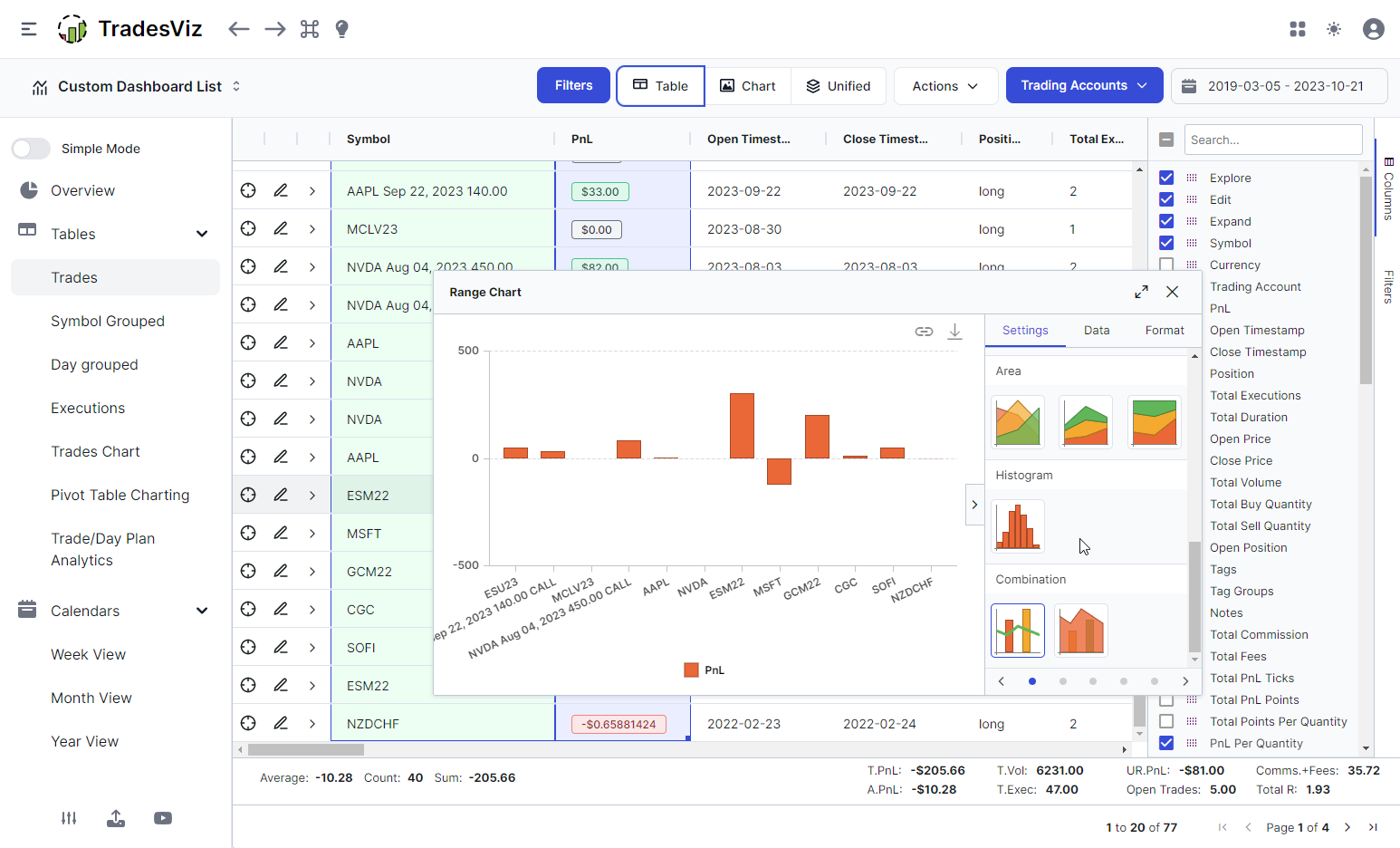Uncheck the Expand column checkbox

[x=1166, y=221]
